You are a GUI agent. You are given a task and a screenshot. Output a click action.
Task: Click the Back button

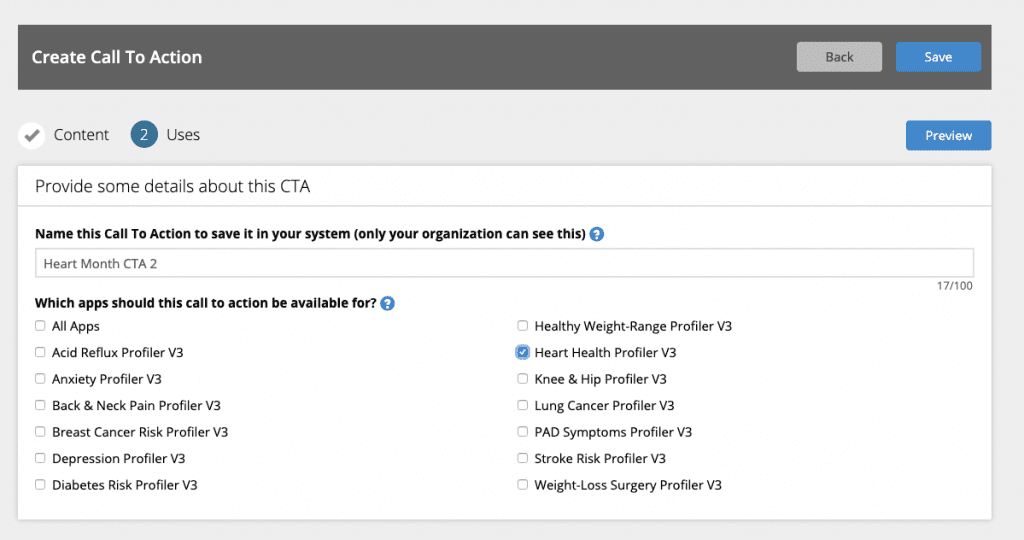[x=839, y=57]
